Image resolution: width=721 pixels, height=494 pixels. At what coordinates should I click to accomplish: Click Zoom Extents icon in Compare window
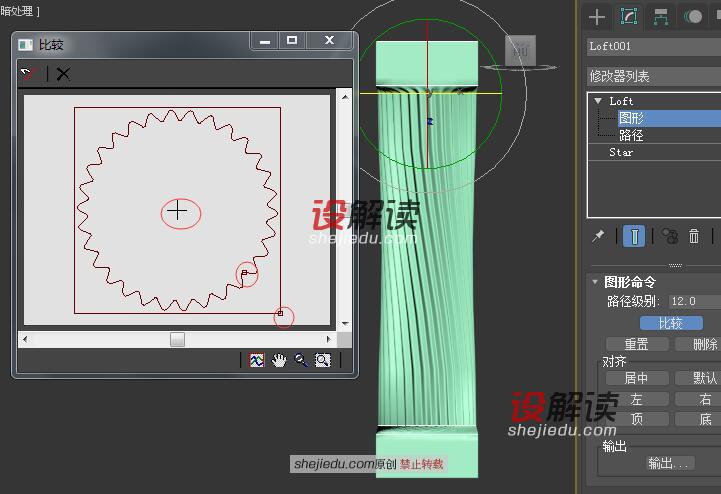point(257,361)
